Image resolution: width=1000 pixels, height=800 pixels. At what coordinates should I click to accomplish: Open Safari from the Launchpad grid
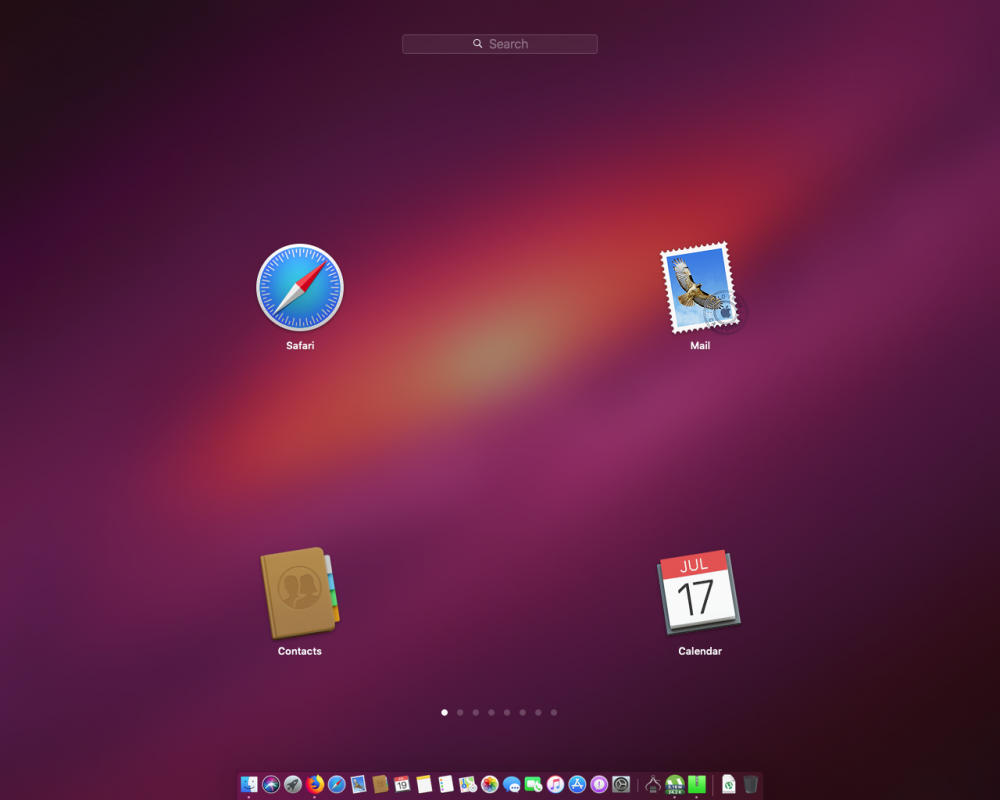[x=300, y=288]
